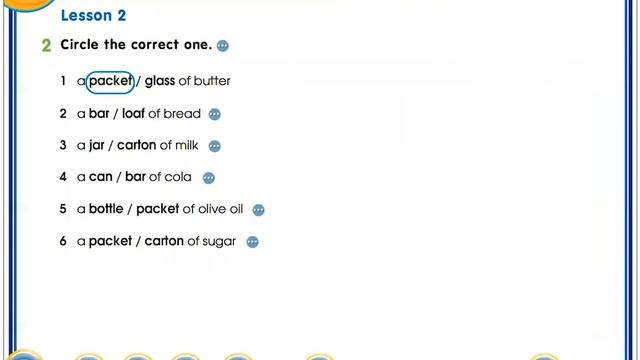The image size is (640, 360).
Task: Pick 'packet' in the olive oil question
Action: click(x=158, y=209)
